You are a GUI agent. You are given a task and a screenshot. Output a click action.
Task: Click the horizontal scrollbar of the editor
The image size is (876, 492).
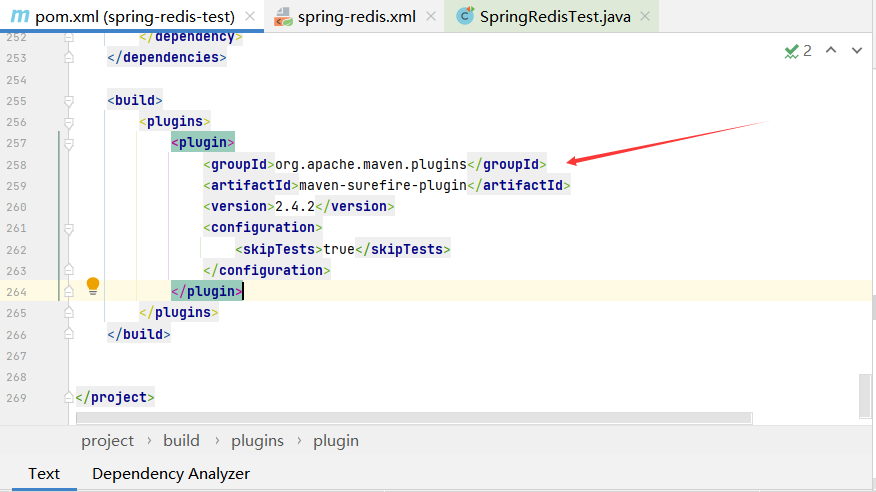pos(414,418)
